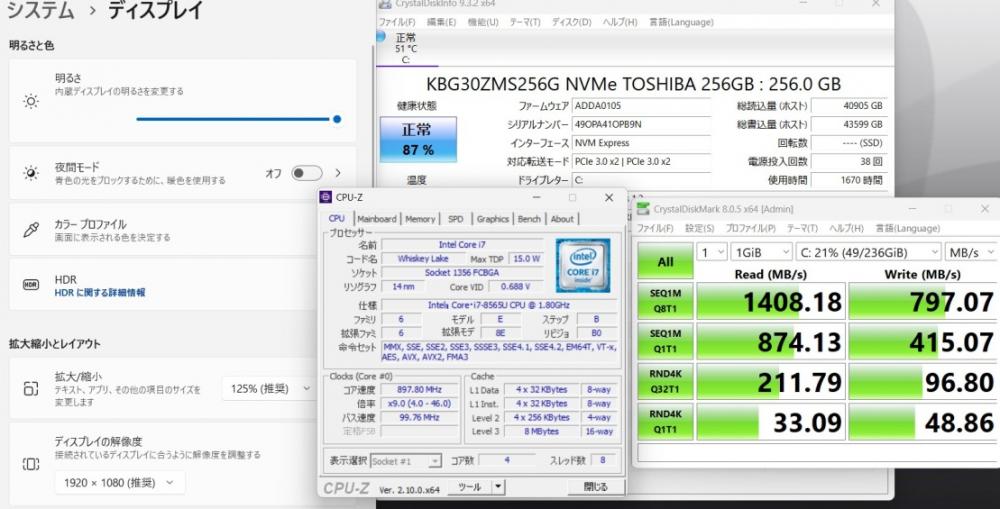This screenshot has width=1000, height=509.
Task: Click the green All benchmark button
Action: click(665, 261)
